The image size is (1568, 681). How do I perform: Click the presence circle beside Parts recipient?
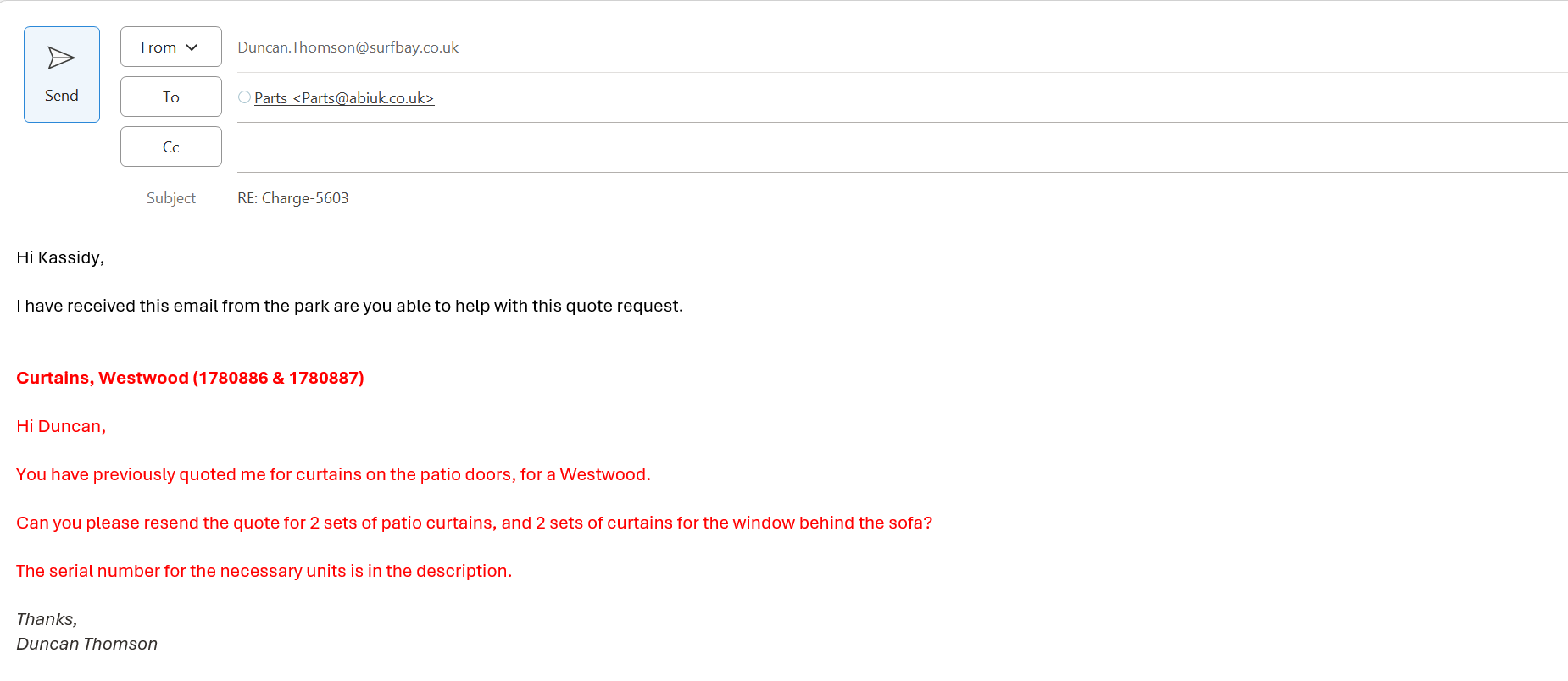(x=244, y=97)
